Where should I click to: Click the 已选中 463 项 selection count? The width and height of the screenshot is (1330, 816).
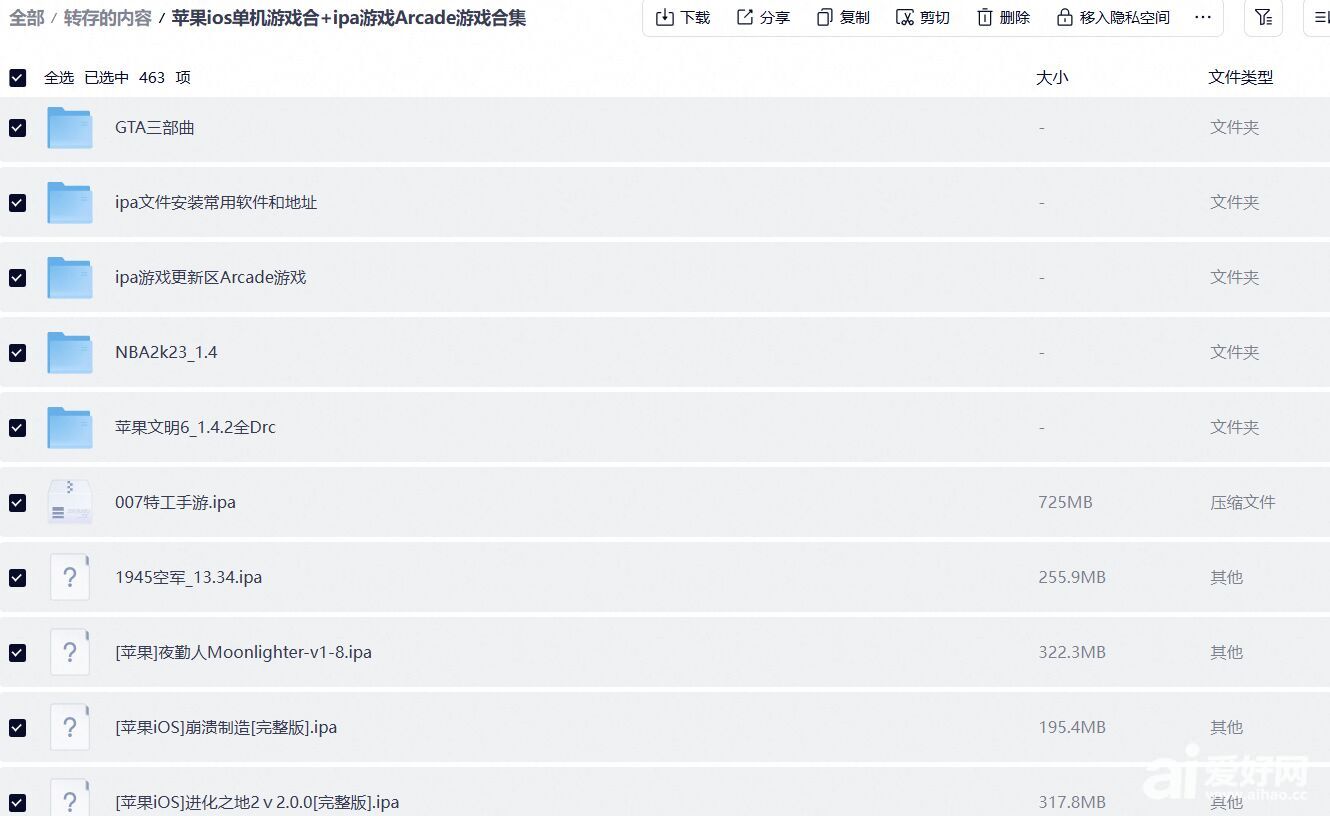click(x=138, y=78)
